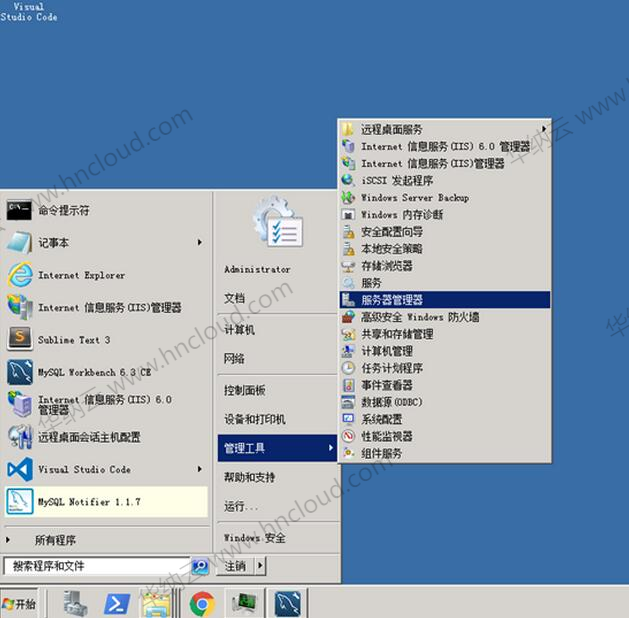This screenshot has width=629, height=618.
Task: Open Internet 信息服务 (IIS)管理器 in the left pane
Action: click(106, 307)
